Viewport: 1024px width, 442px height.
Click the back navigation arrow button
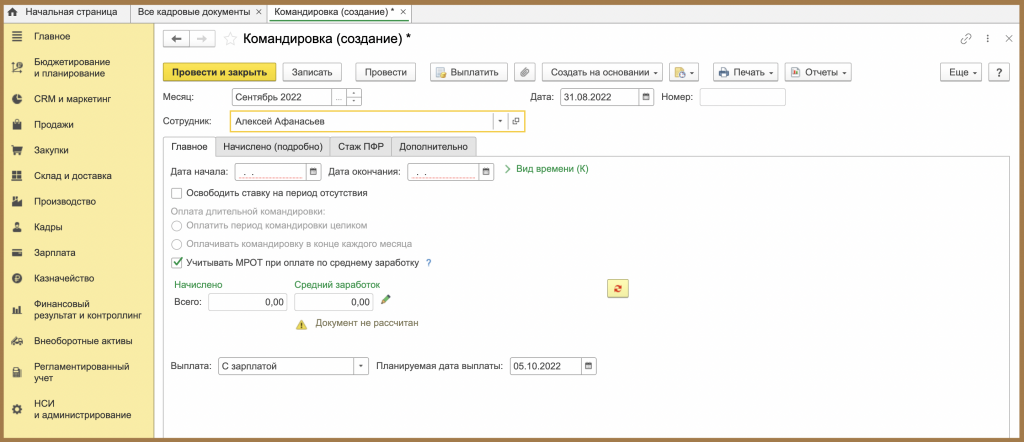[176, 39]
